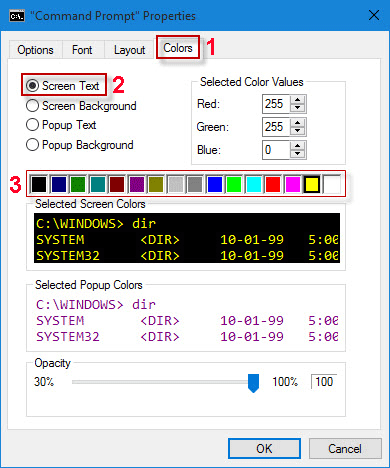This screenshot has height=468, width=390.
Task: Pick the purple color swatch
Action: coord(137,184)
